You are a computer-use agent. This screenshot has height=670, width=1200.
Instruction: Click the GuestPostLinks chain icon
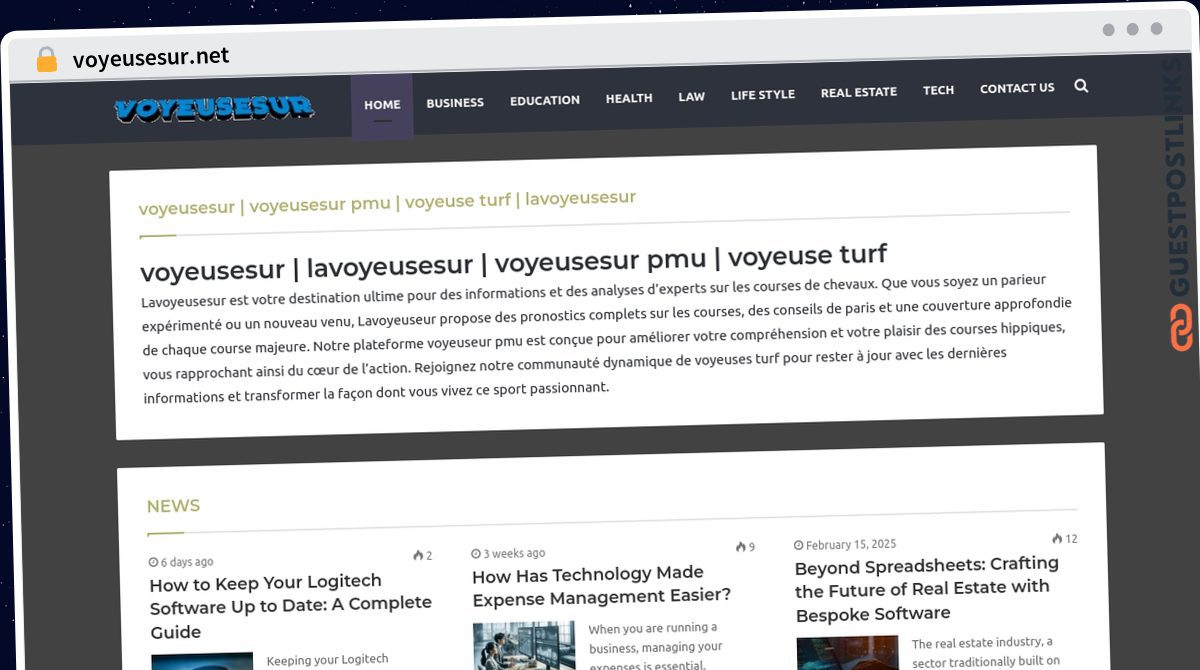pyautogui.click(x=1181, y=328)
